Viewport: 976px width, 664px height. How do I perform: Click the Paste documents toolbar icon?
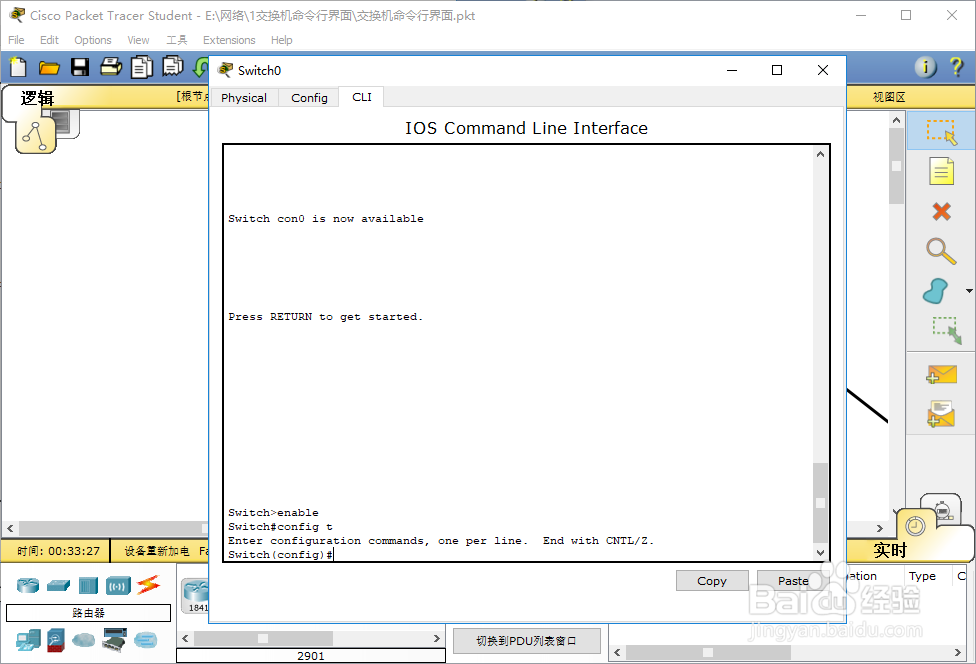click(172, 66)
